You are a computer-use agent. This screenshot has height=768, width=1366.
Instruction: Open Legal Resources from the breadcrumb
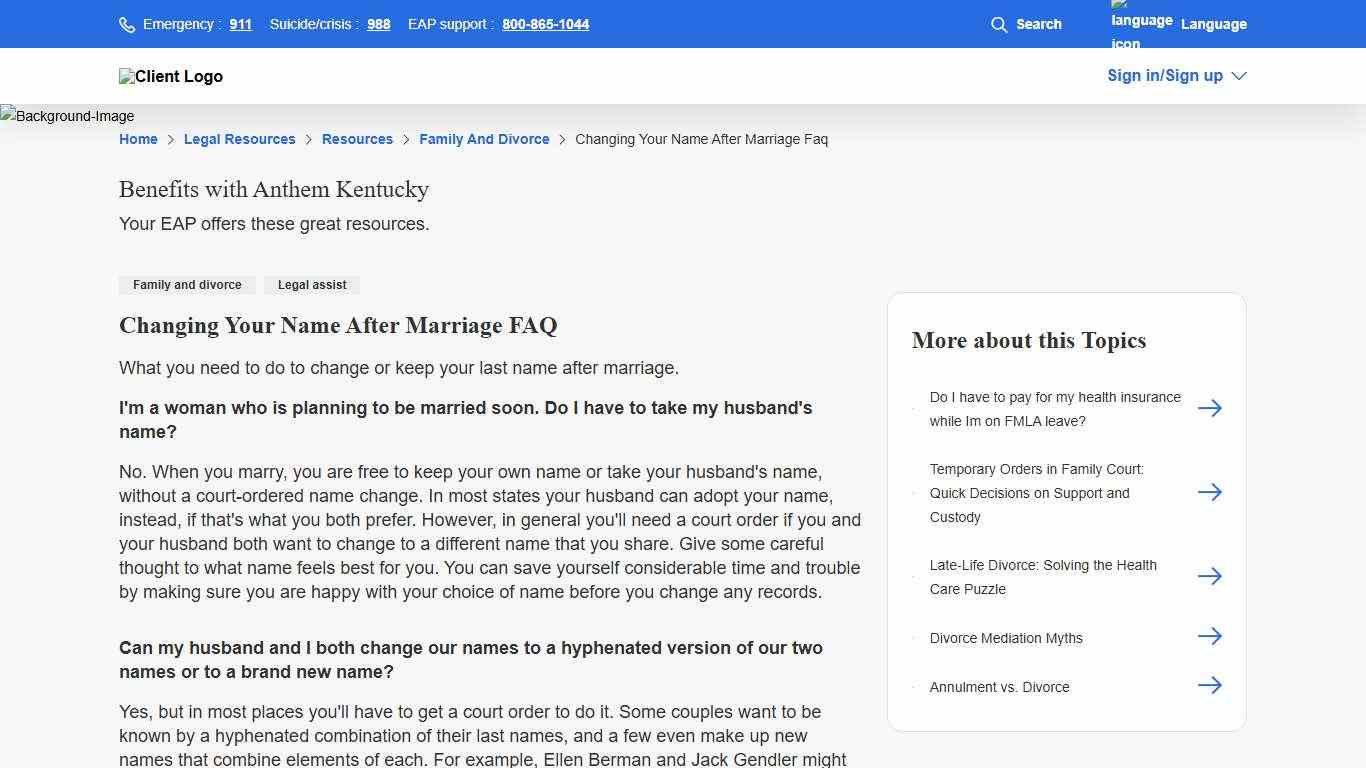pos(239,139)
